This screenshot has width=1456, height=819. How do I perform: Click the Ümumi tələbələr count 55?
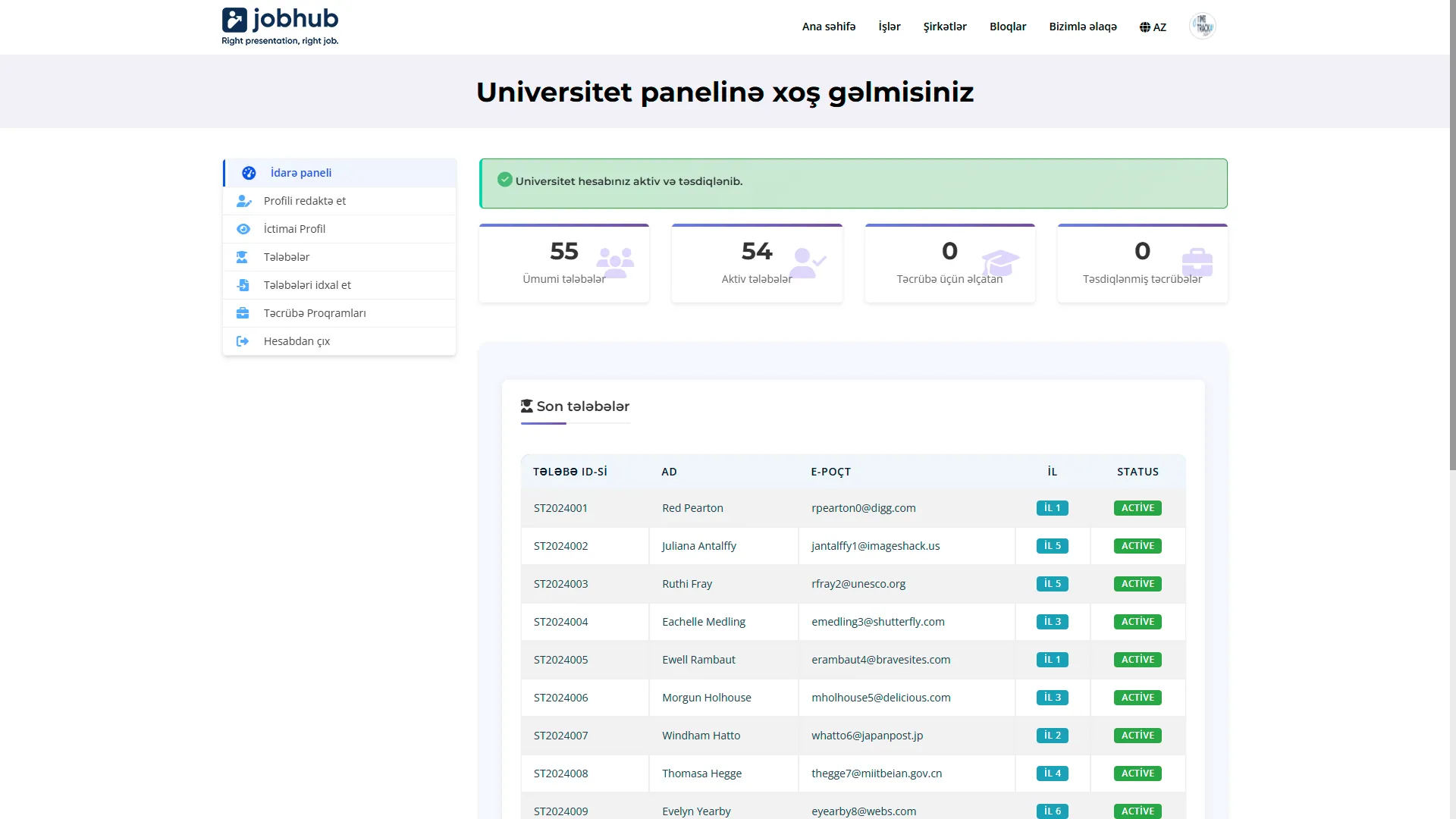pos(564,251)
